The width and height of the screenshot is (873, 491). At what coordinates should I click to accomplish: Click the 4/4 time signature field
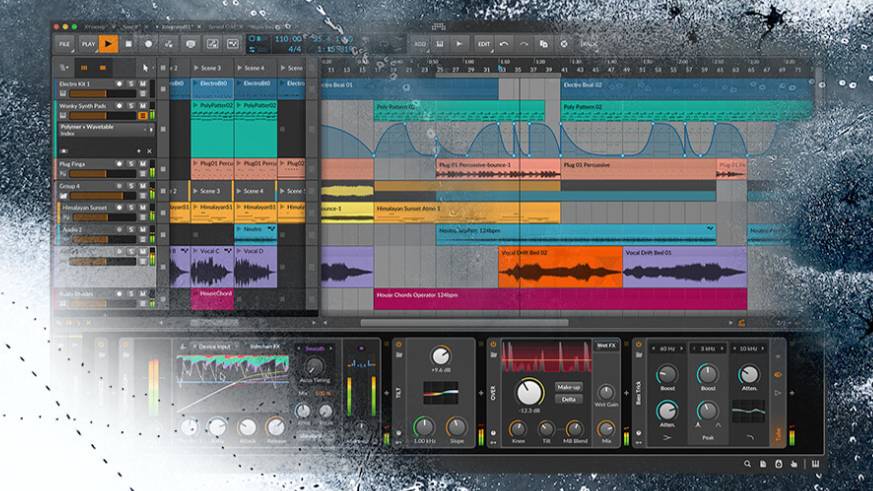(295, 50)
